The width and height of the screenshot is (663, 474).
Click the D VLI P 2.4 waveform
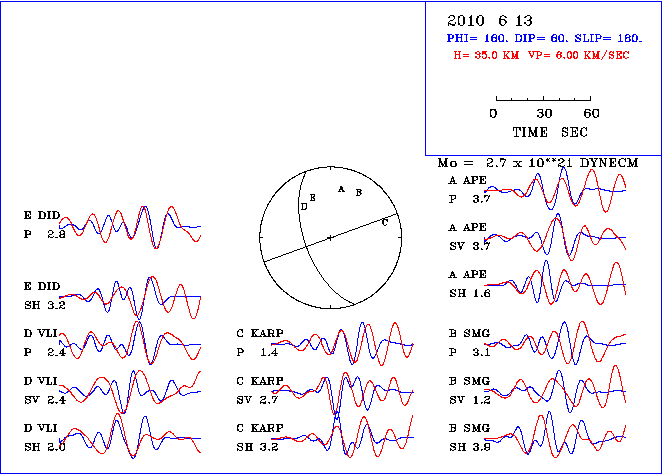[130, 342]
